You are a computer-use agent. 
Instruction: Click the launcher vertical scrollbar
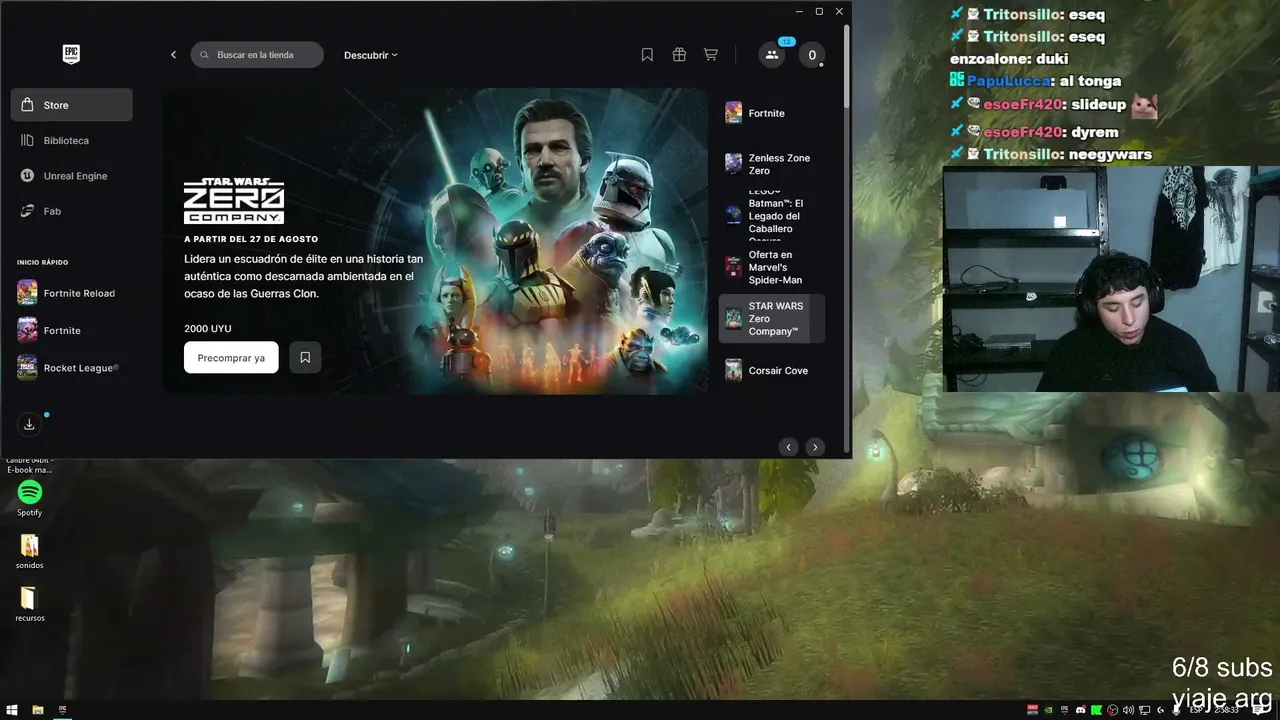point(847,65)
